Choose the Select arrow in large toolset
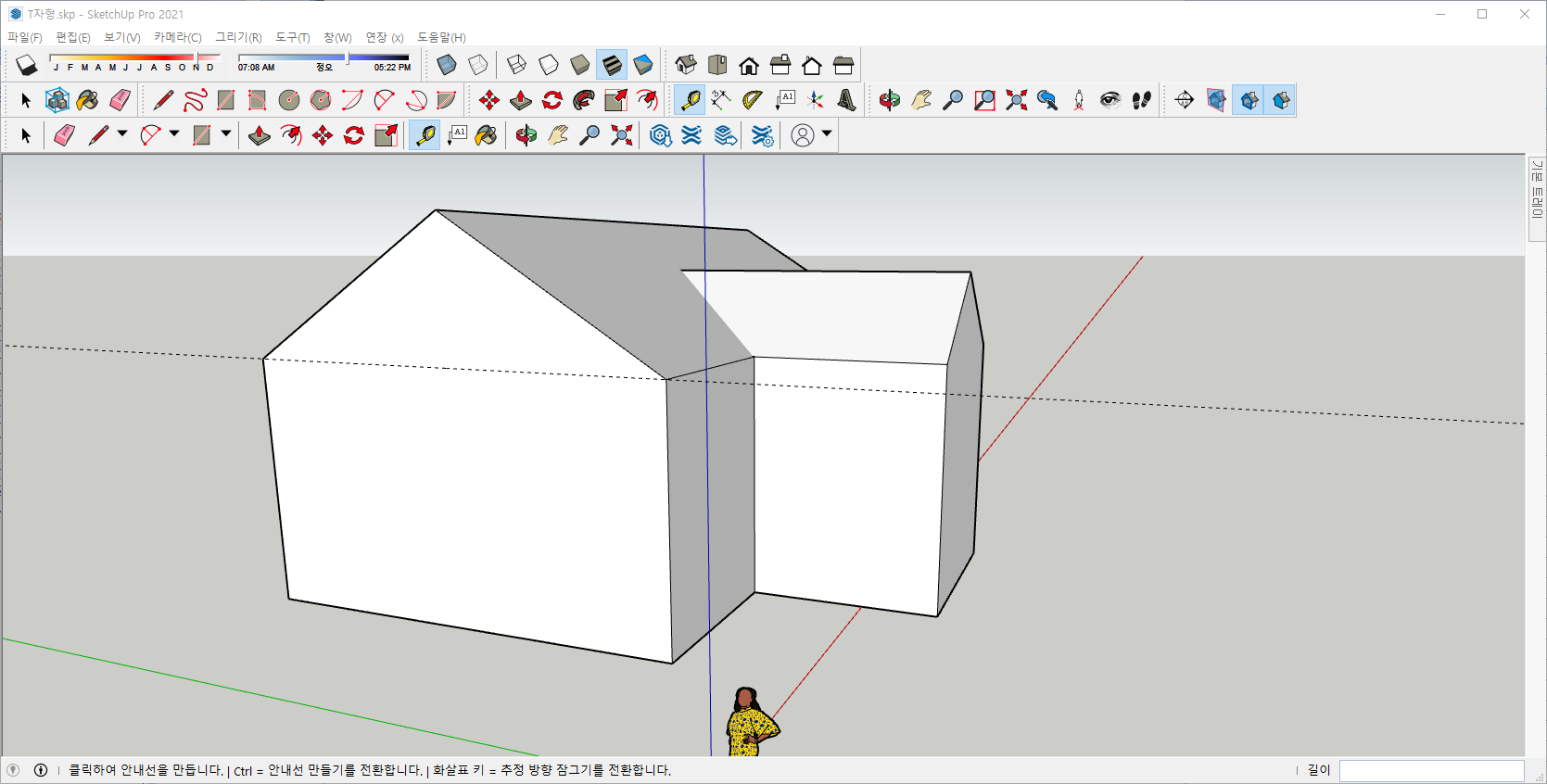1547x784 pixels. 26,100
